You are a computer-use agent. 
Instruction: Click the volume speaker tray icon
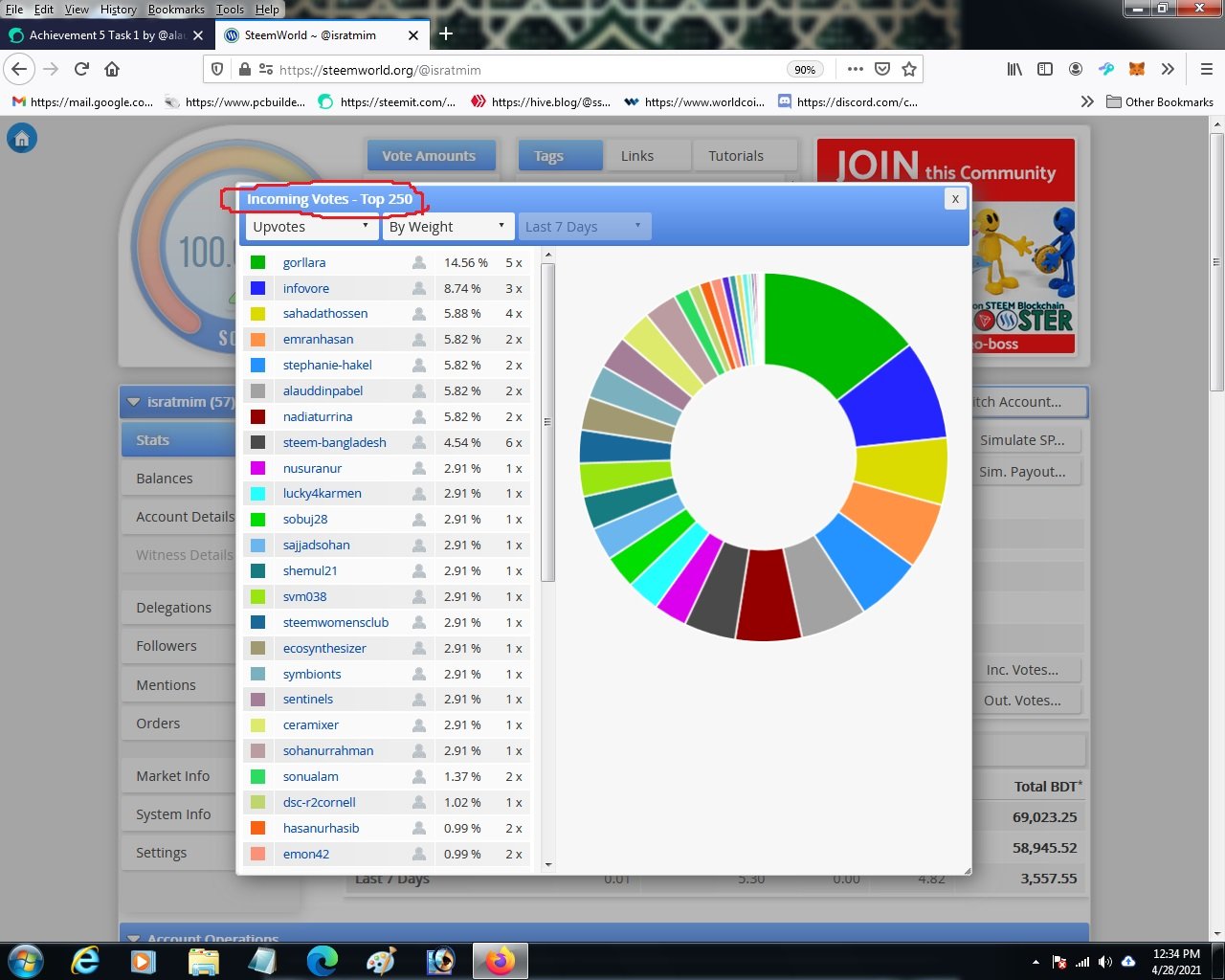click(x=1105, y=962)
